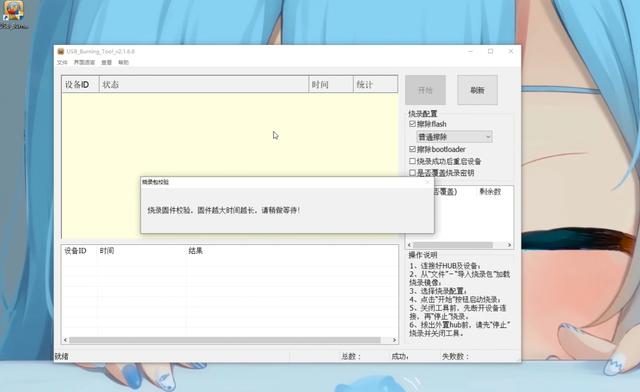Click instruction line 1 连接好HUB及设备
Image resolution: width=640 pixels, height=392 pixels.
click(x=445, y=266)
